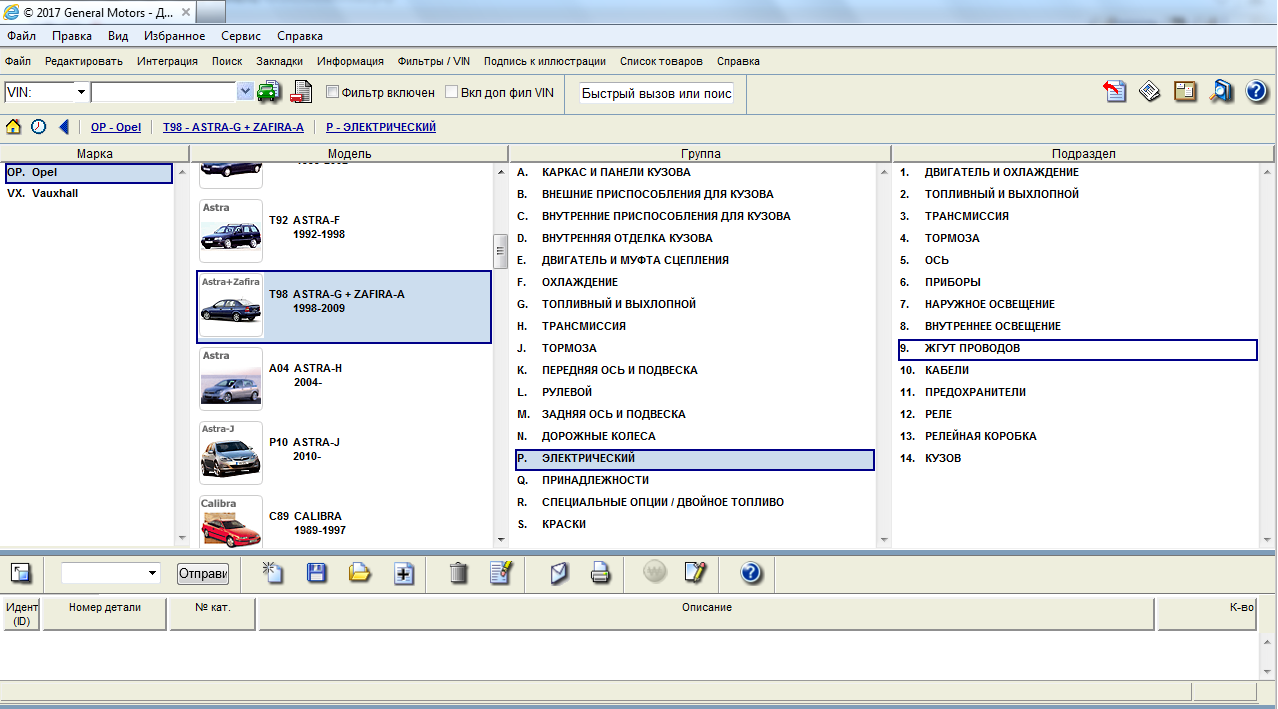Image resolution: width=1278 pixels, height=709 pixels.
Task: Click the trash can delete icon
Action: click(x=458, y=573)
